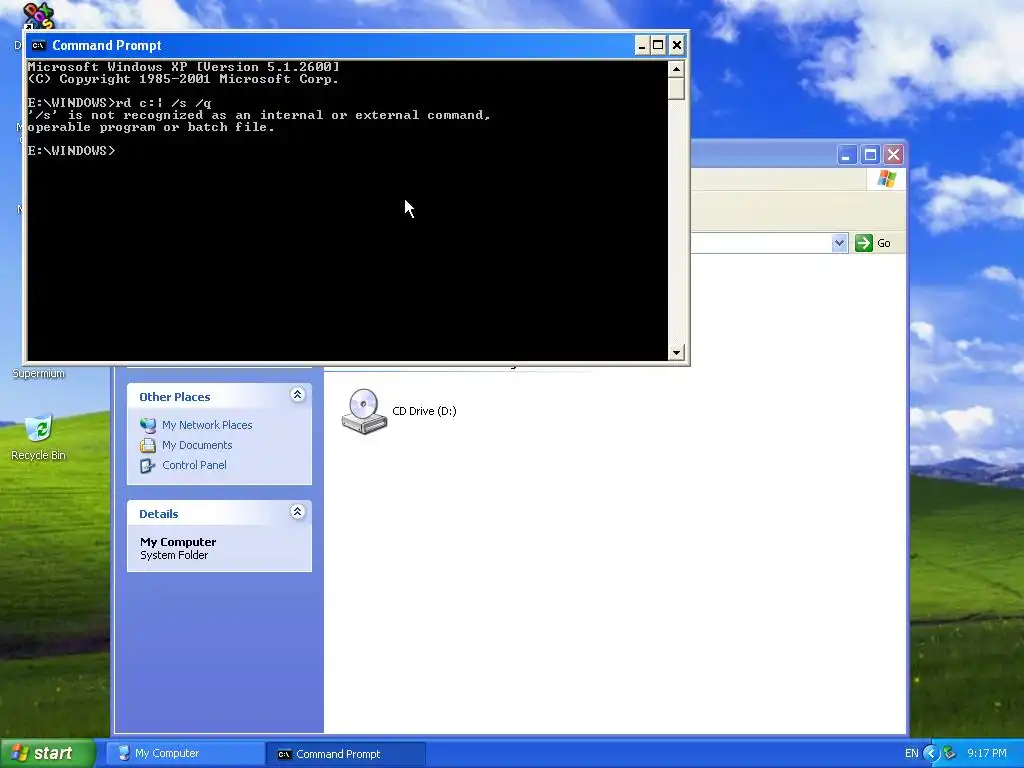Click the Windows flag logo in My Computer
Screen dimensions: 1024x768
coord(887,178)
